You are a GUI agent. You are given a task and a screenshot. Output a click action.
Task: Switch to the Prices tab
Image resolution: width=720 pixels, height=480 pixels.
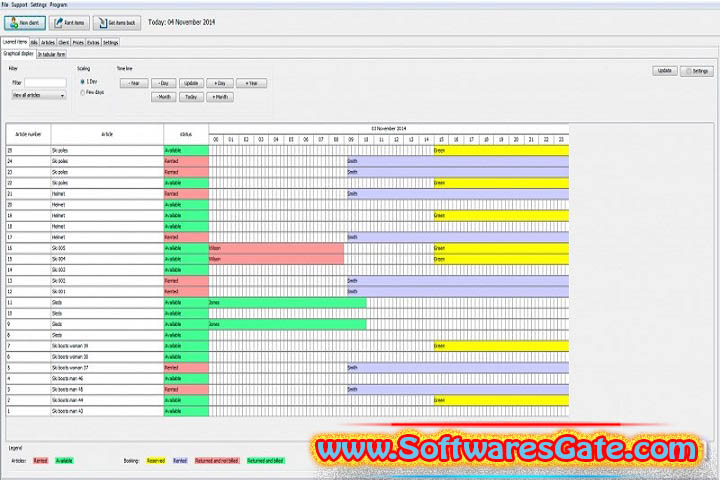coord(78,42)
